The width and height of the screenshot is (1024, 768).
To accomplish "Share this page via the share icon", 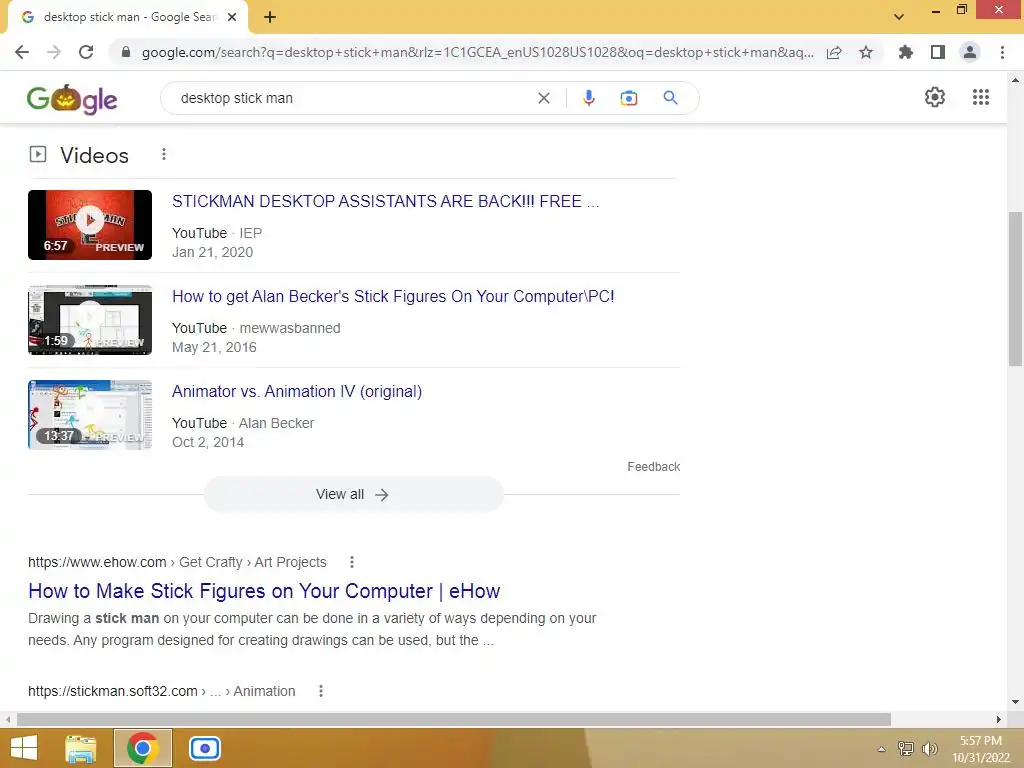I will click(x=834, y=52).
